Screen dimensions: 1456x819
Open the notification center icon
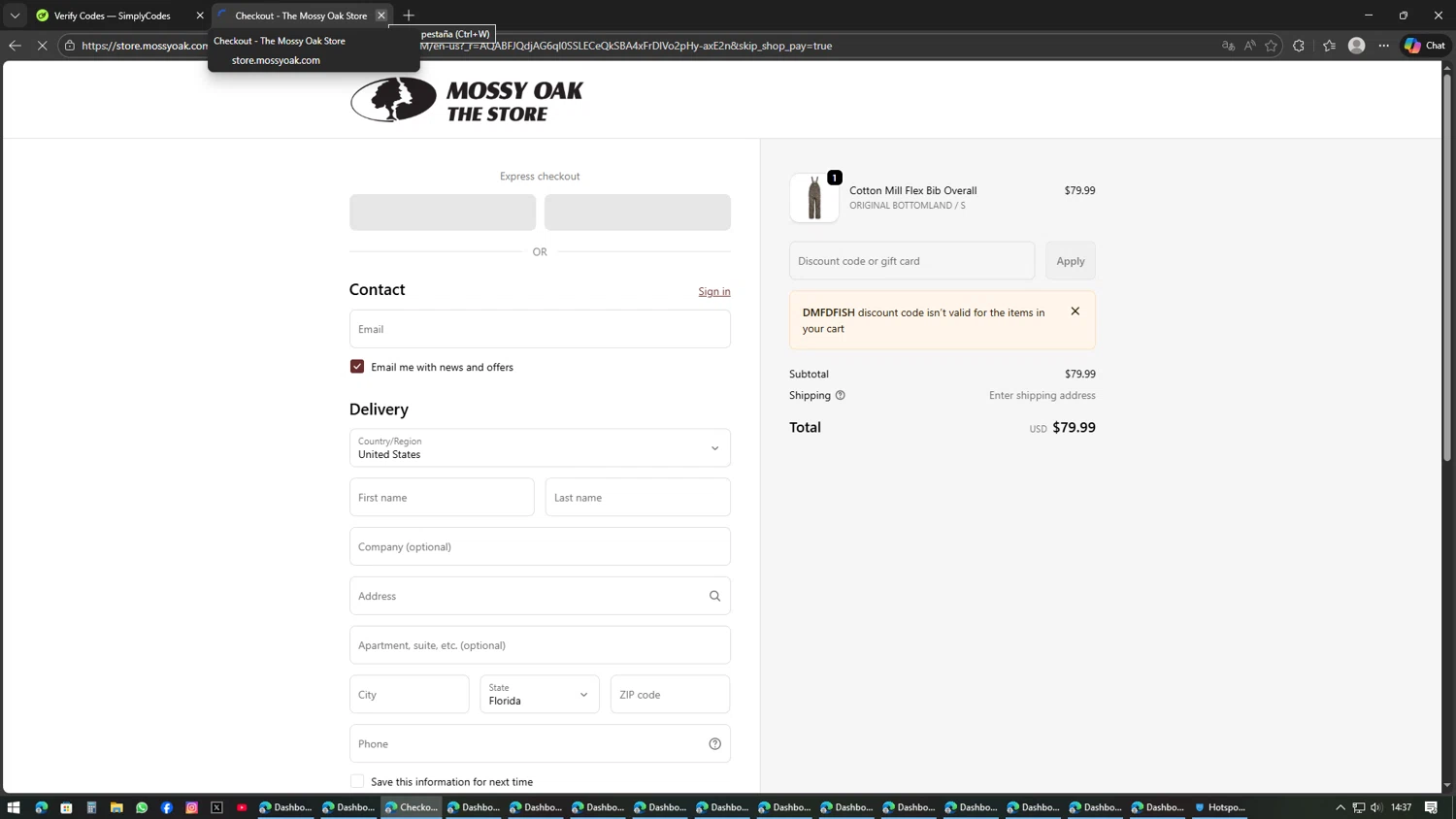tap(1431, 807)
